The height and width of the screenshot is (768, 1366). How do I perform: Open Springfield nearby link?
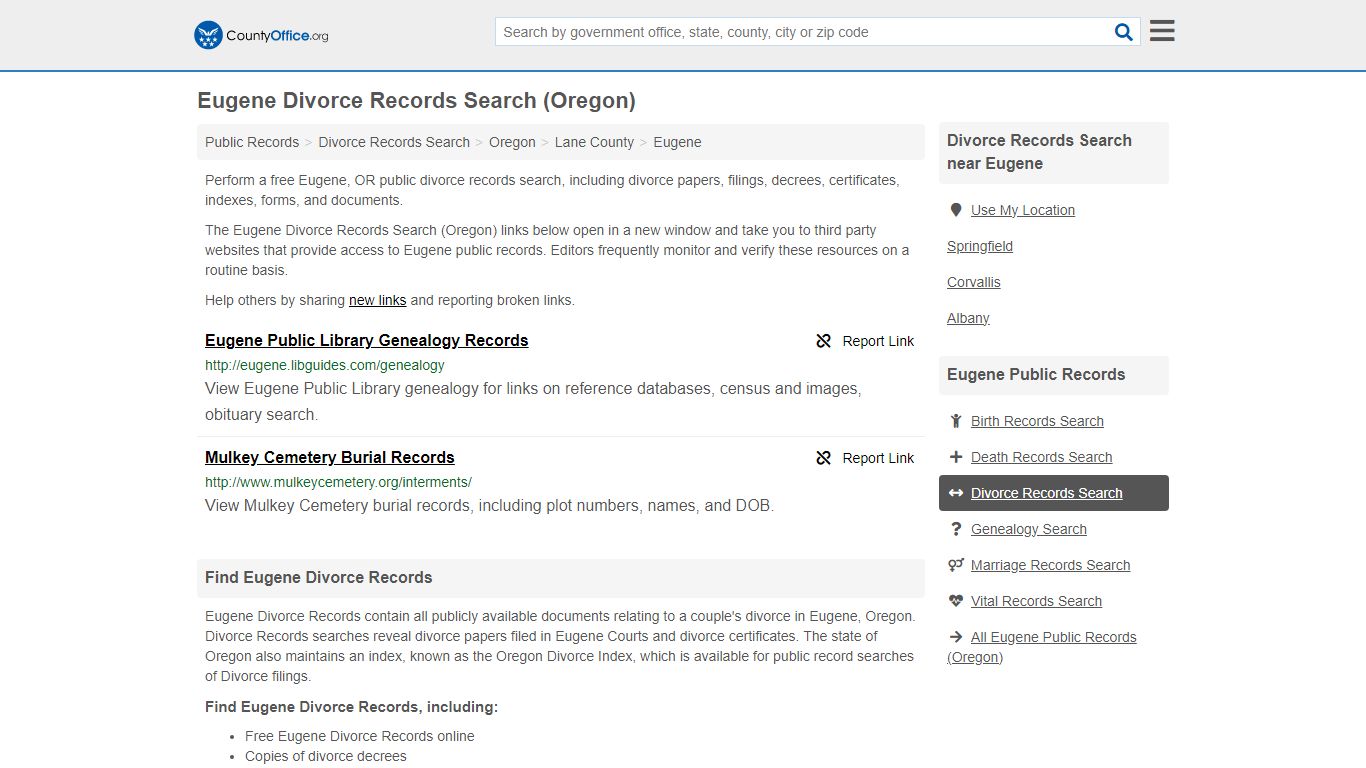[x=980, y=246]
